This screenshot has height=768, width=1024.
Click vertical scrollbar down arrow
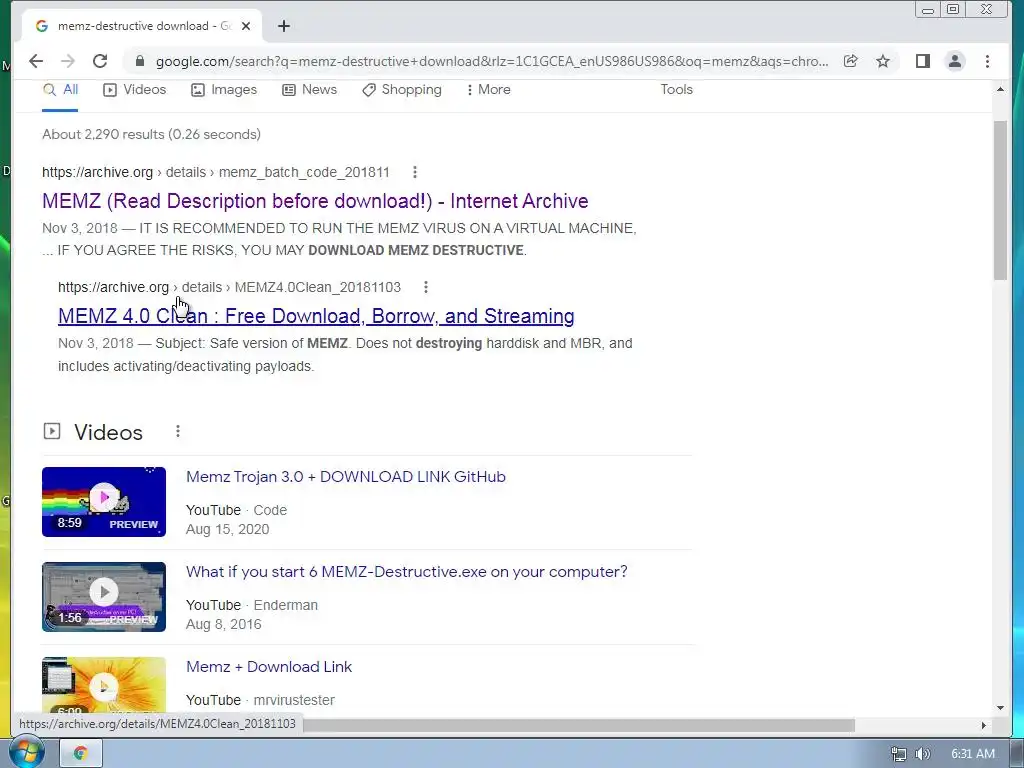tap(1000, 707)
